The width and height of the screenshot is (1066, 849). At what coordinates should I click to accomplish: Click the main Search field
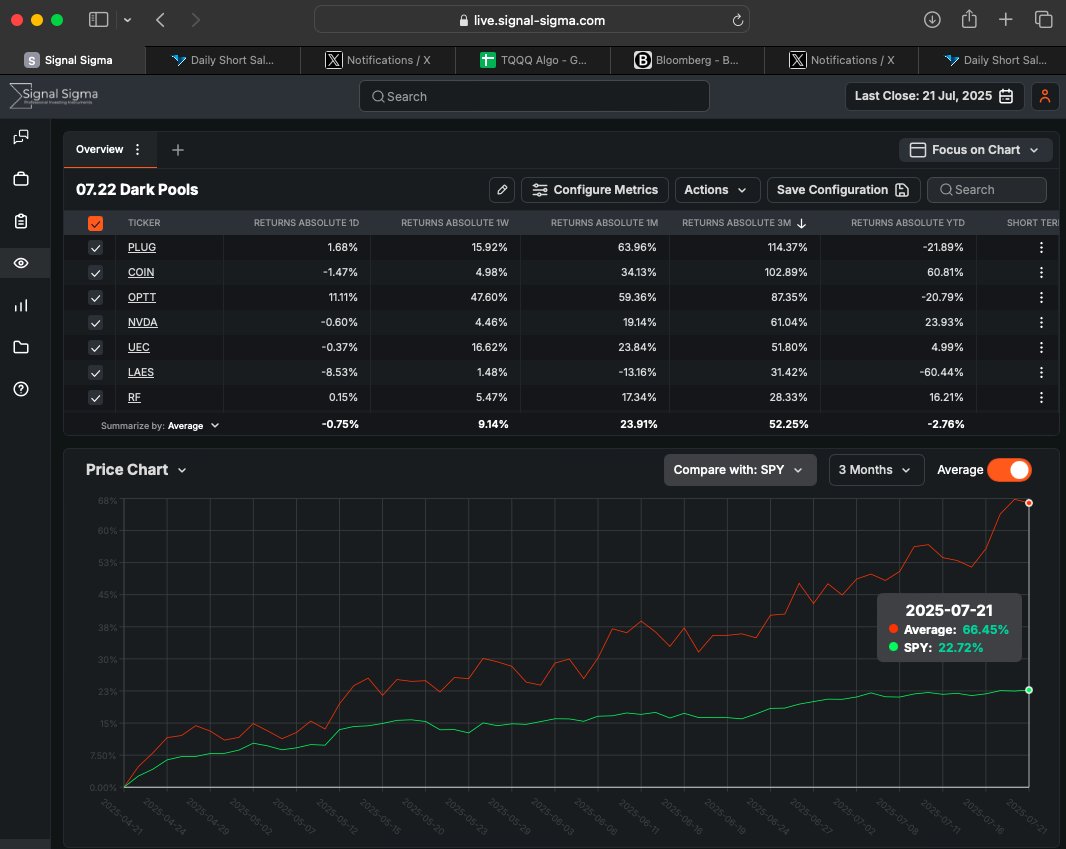tap(534, 96)
